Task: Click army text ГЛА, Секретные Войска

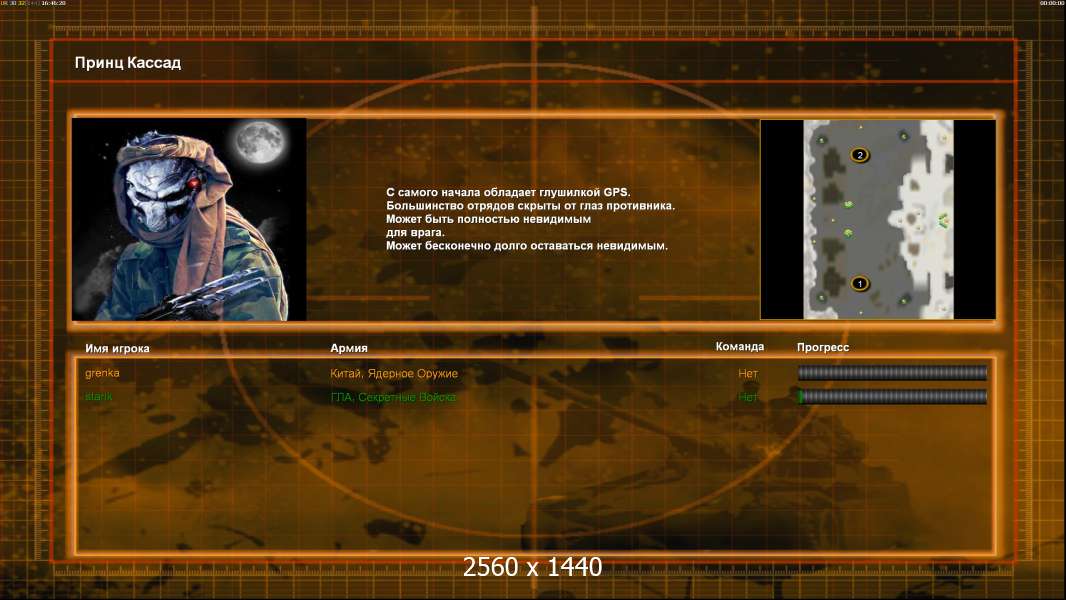Action: [x=393, y=397]
